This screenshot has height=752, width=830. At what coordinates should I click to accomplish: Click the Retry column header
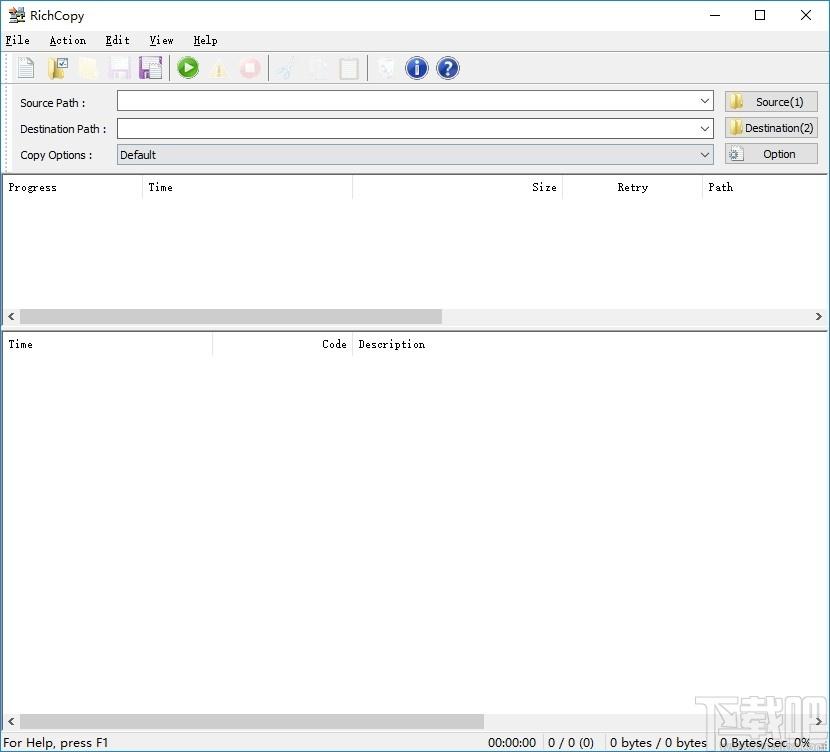[633, 187]
